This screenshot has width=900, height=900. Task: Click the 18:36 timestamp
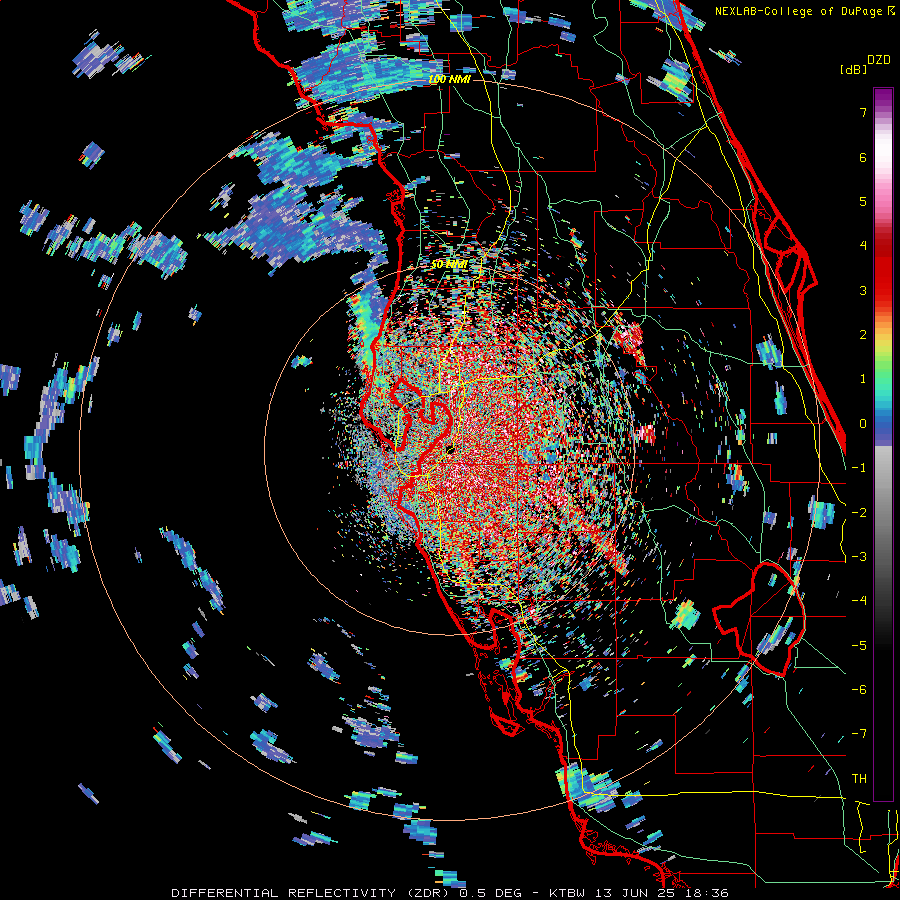click(709, 893)
